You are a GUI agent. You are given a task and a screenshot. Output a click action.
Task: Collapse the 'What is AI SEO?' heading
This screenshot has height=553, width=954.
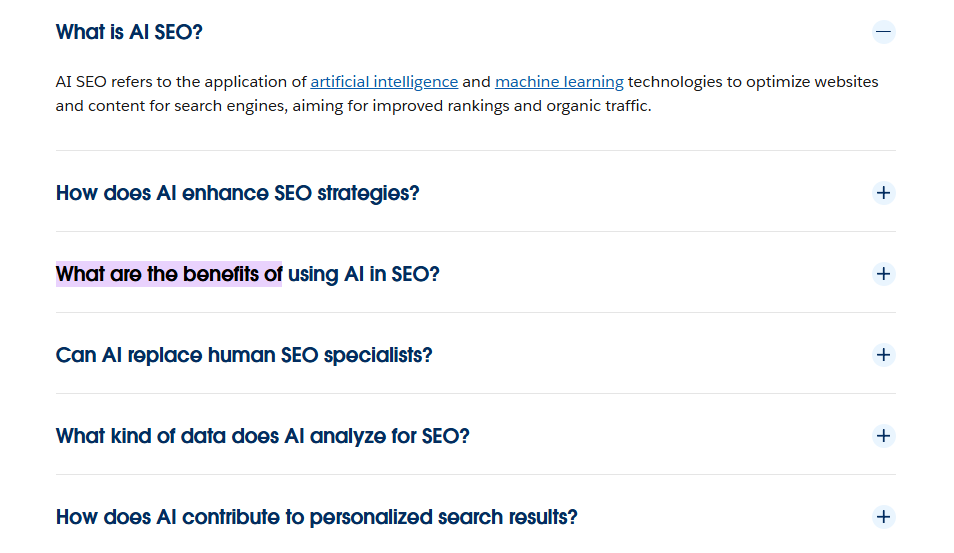click(x=129, y=32)
